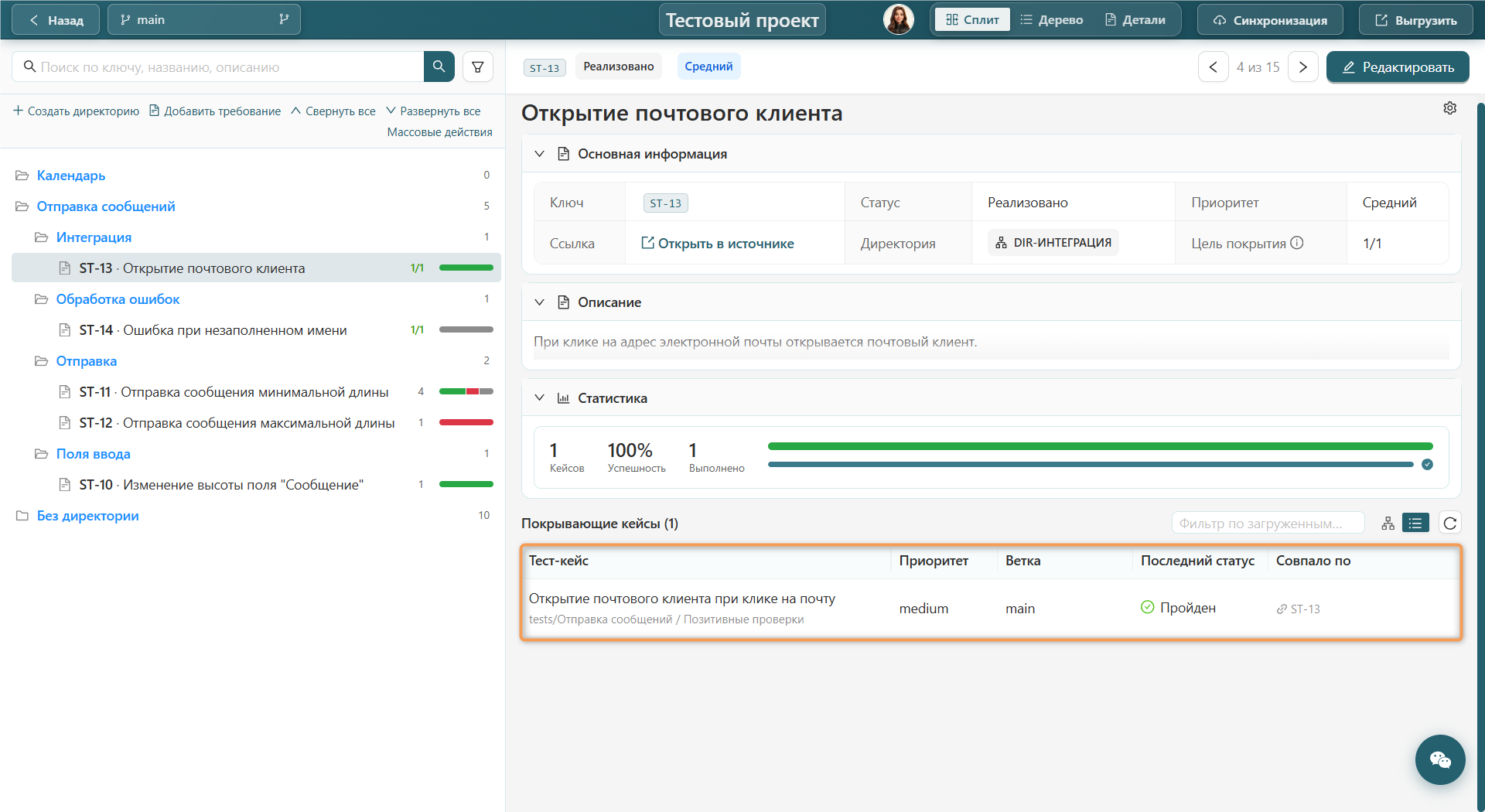Open Массовые действия menu
This screenshot has height=812, width=1485.
(x=439, y=132)
